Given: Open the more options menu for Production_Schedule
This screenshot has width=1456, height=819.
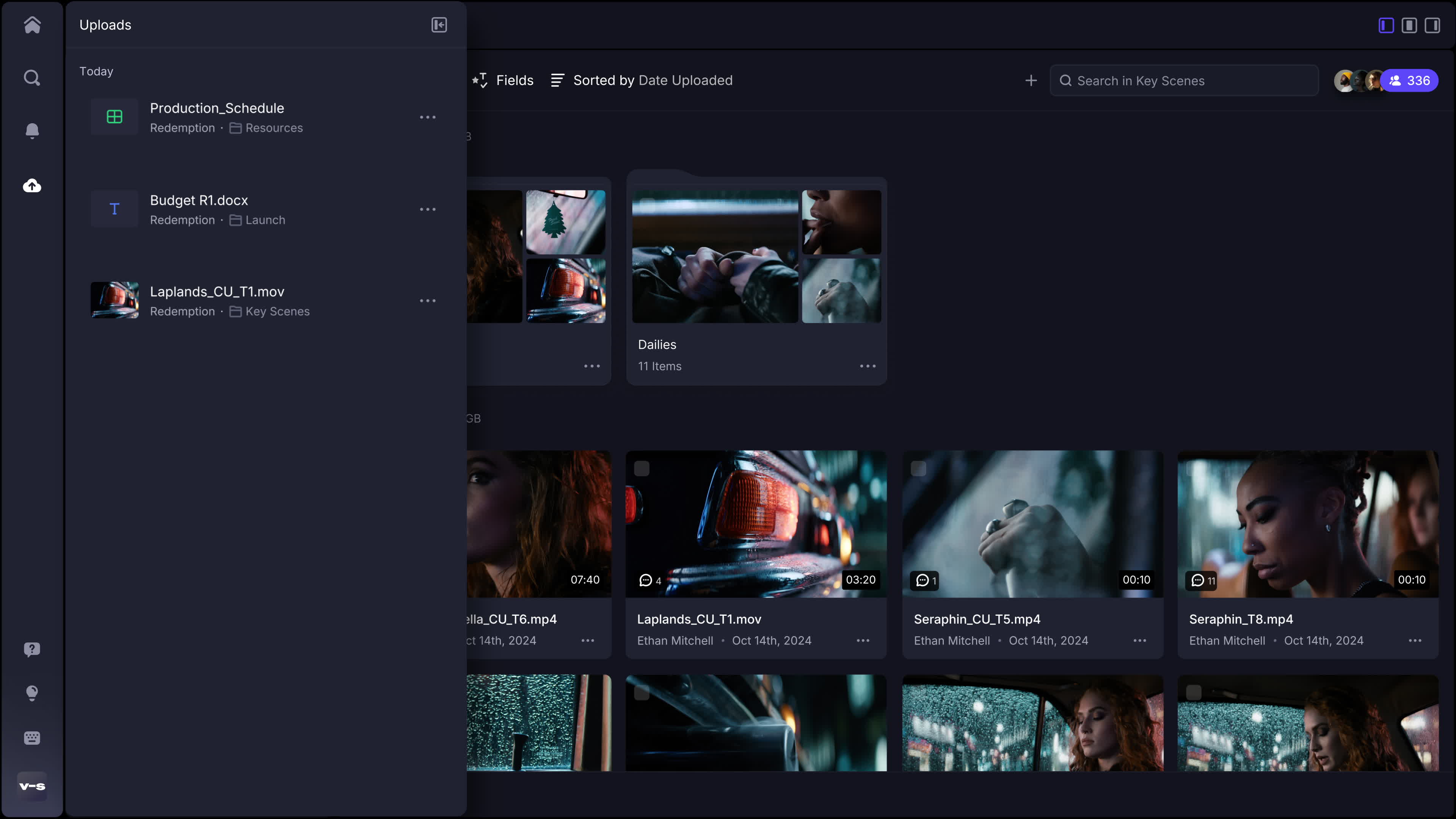Looking at the screenshot, I should point(428,117).
